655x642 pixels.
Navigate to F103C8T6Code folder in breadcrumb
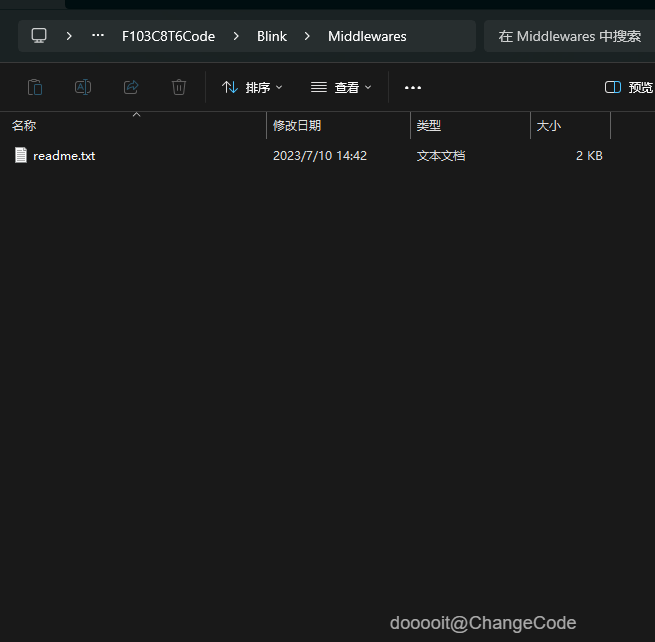[168, 36]
